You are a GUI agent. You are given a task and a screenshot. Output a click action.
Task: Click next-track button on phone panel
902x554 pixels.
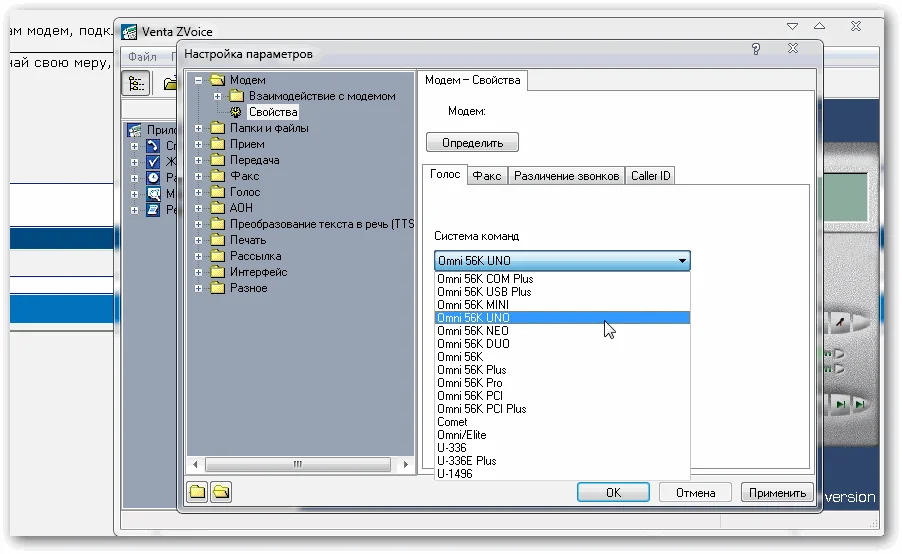click(x=860, y=404)
